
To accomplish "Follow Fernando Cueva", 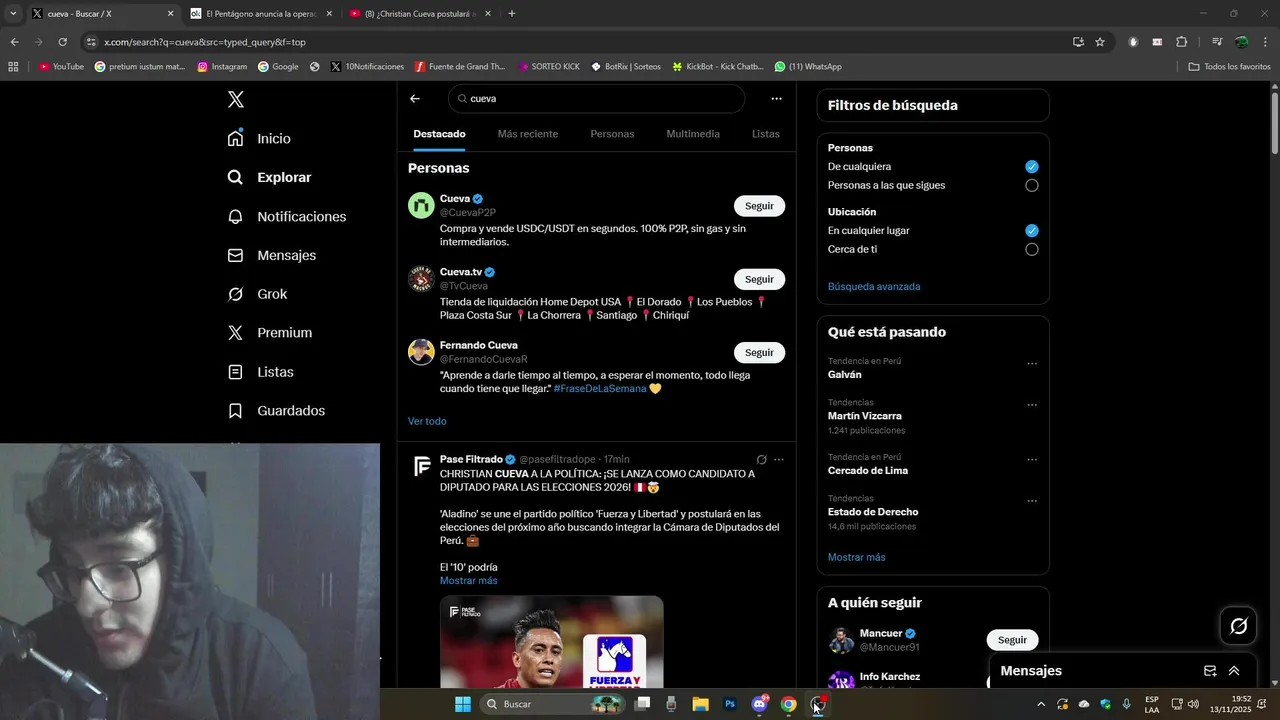I will [759, 352].
